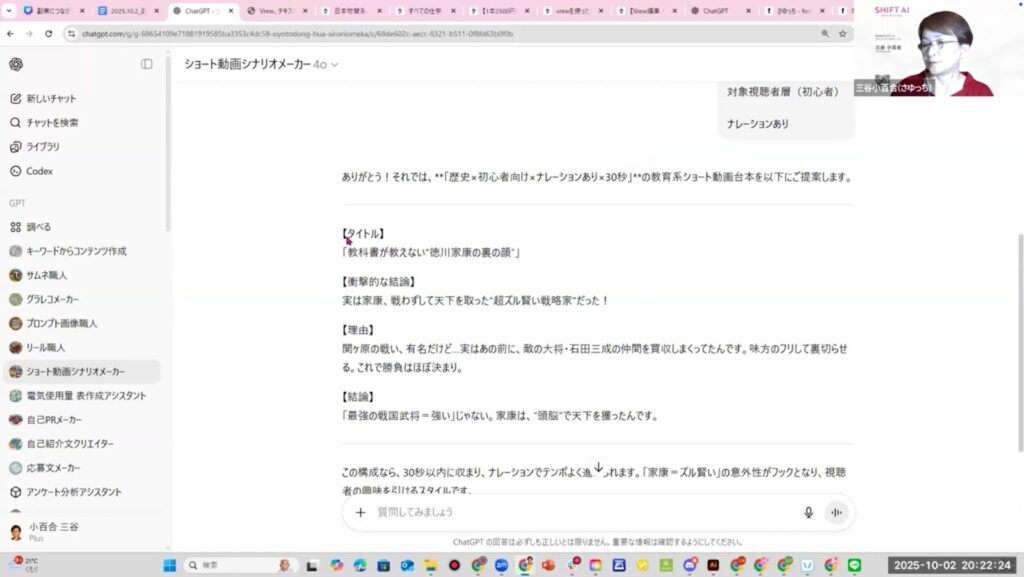Collapse the sidebar with the panel toggle icon
This screenshot has width=1024, height=577.
[147, 64]
